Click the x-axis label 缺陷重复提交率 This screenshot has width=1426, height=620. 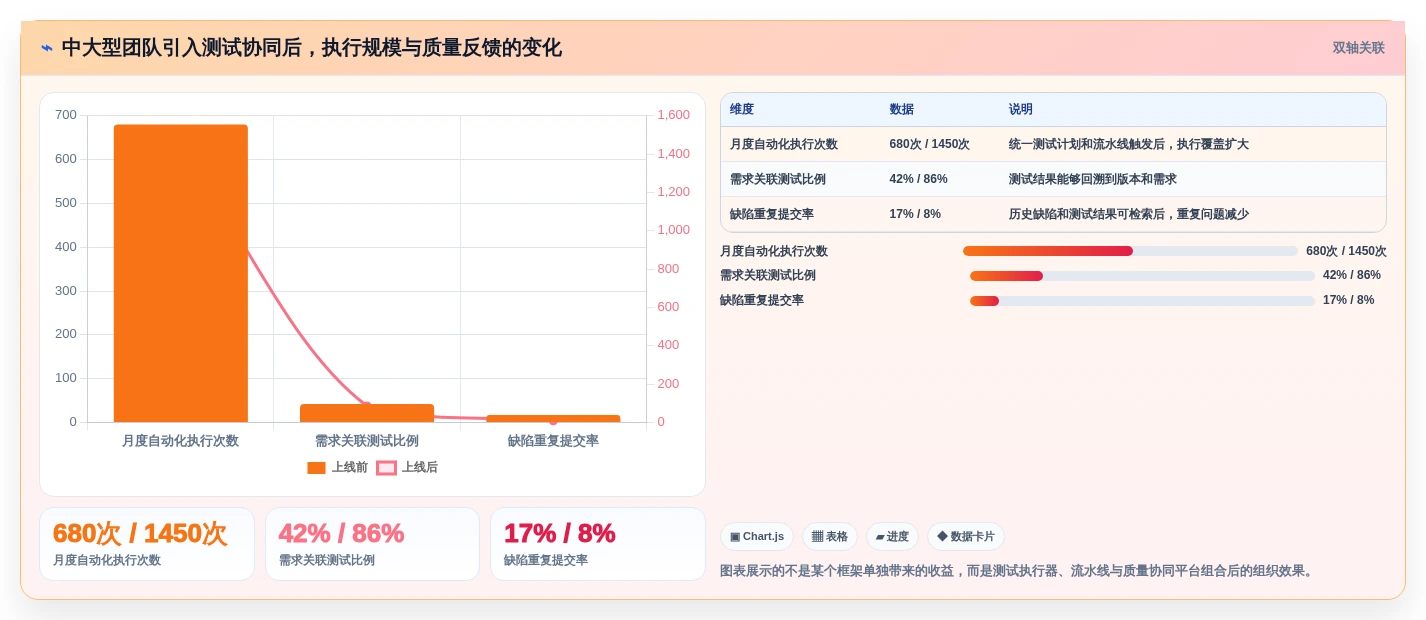click(x=553, y=441)
